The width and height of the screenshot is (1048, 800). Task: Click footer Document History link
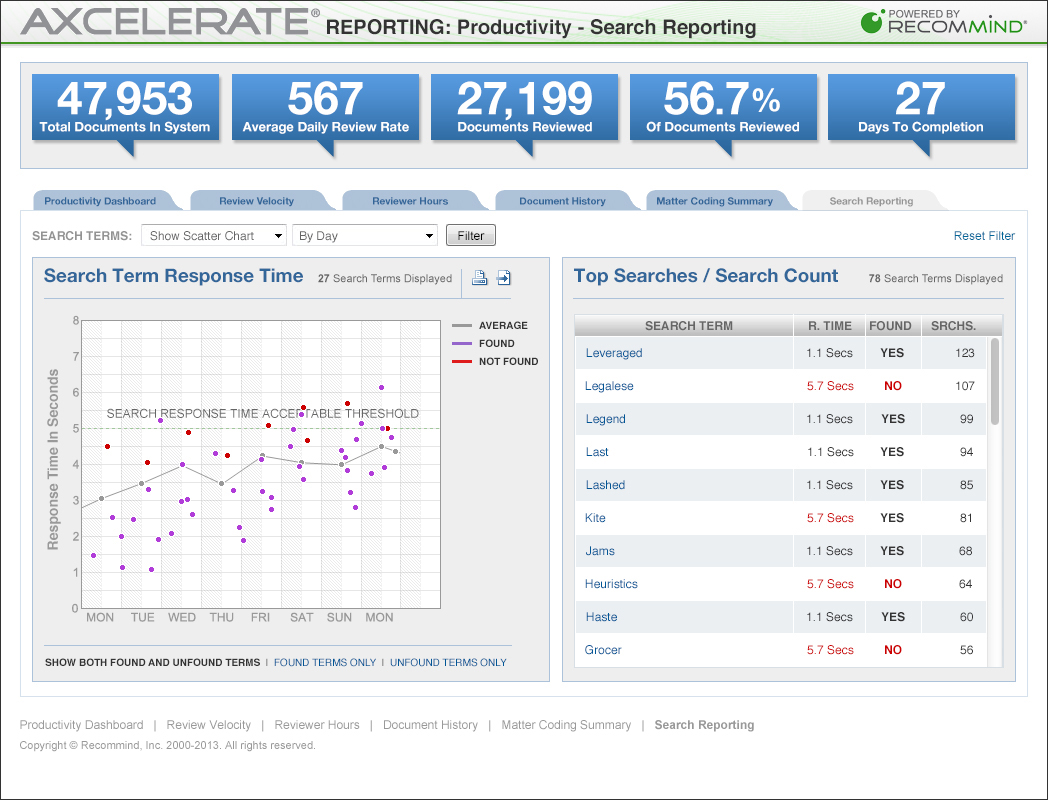tap(430, 724)
